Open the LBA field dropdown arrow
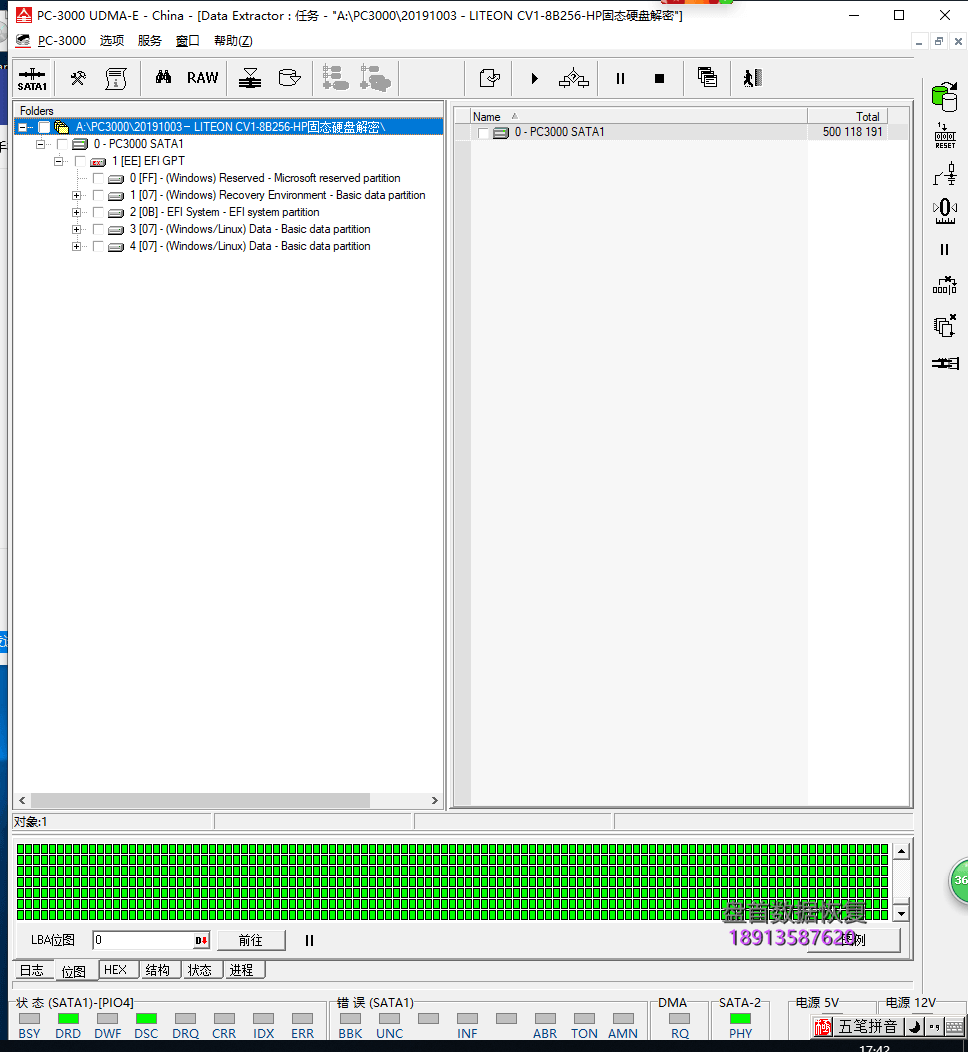Screen dimensions: 968x1052 201,941
